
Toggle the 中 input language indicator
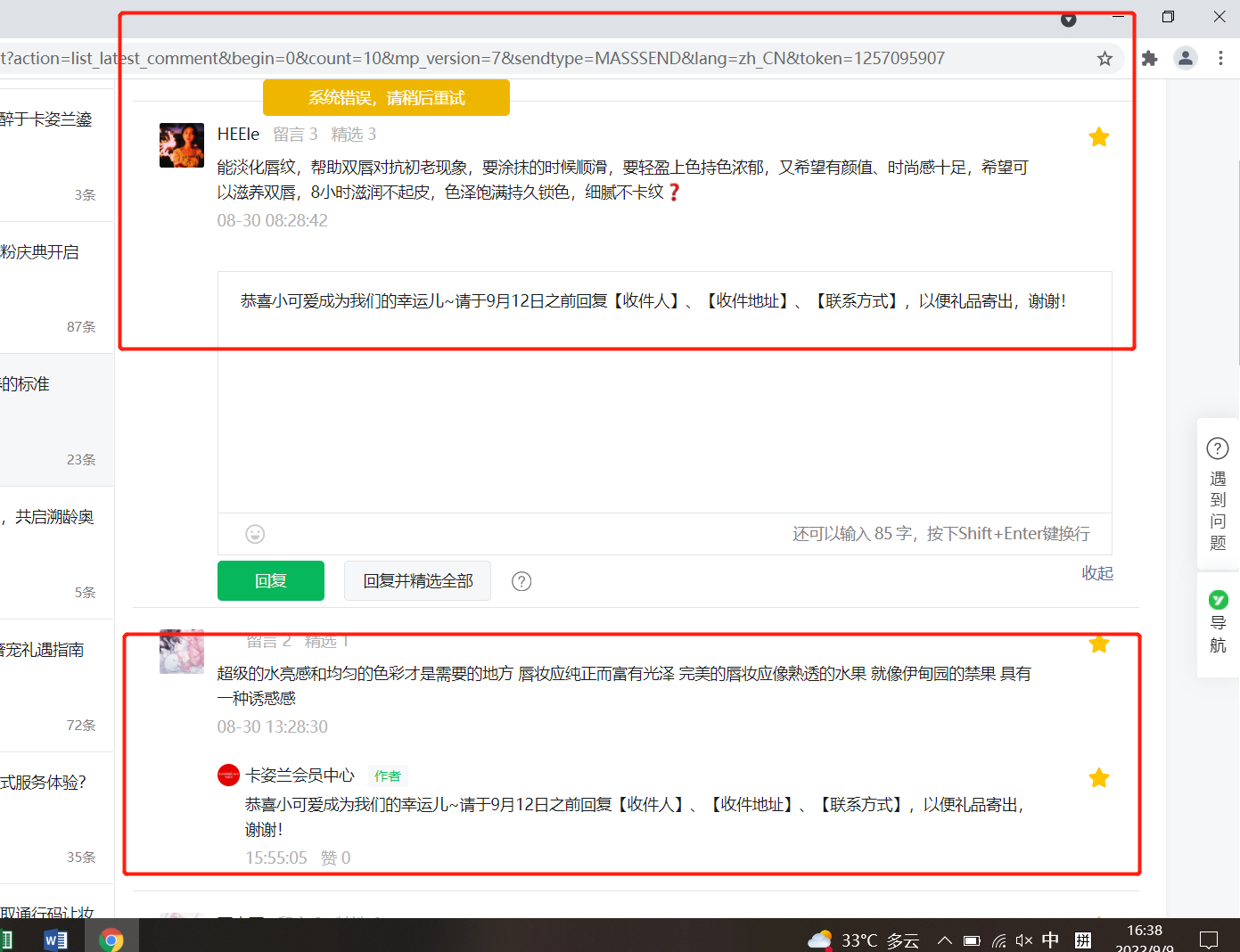click(1051, 940)
